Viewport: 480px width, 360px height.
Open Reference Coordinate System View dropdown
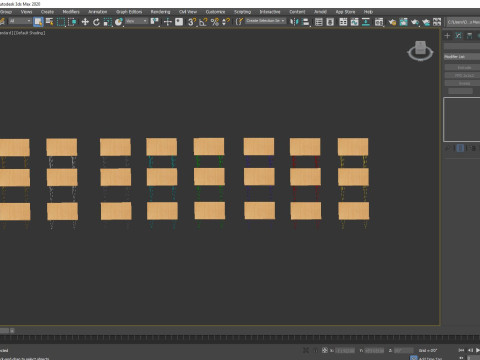click(x=137, y=21)
